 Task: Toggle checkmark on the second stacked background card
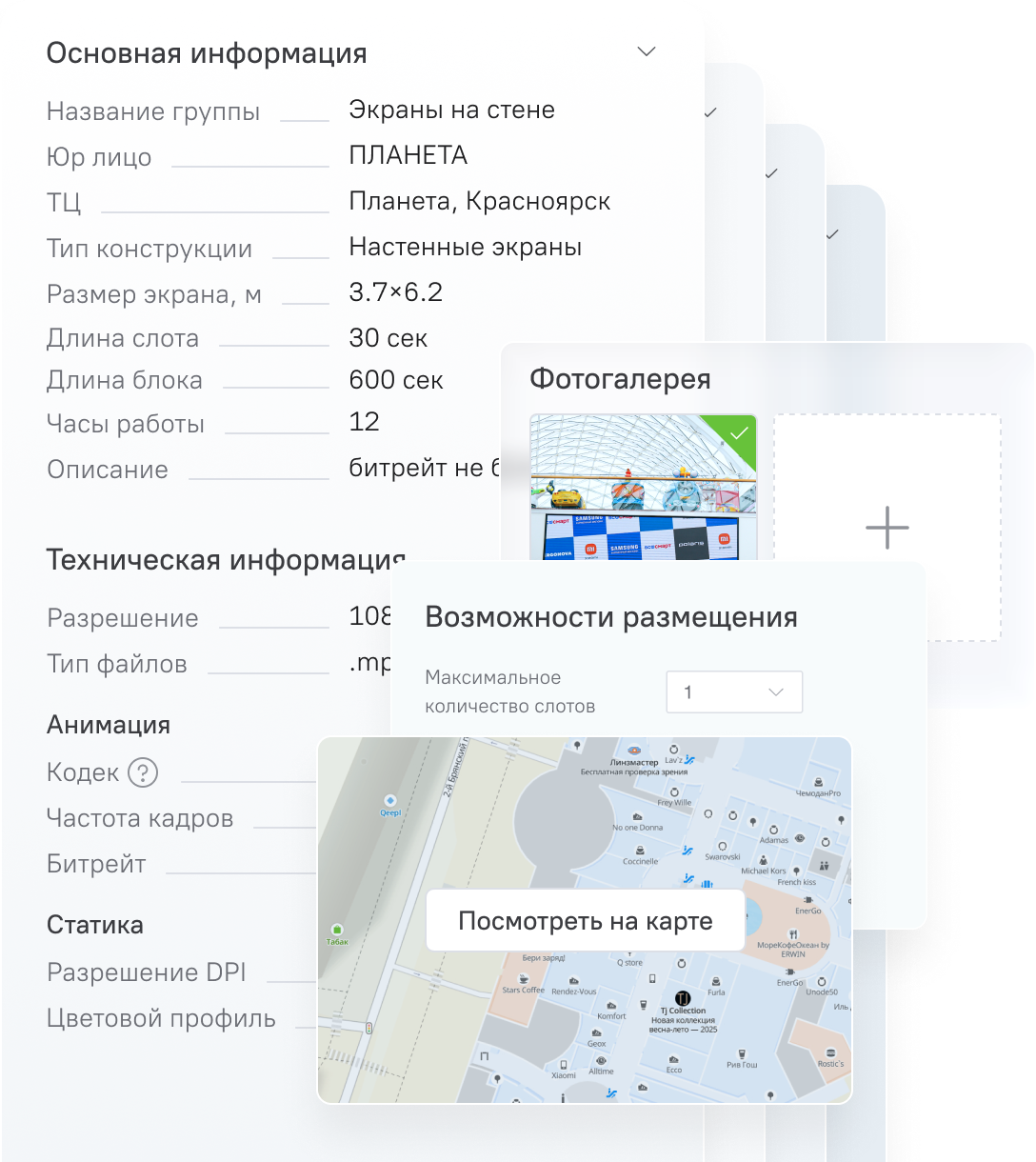click(x=771, y=173)
